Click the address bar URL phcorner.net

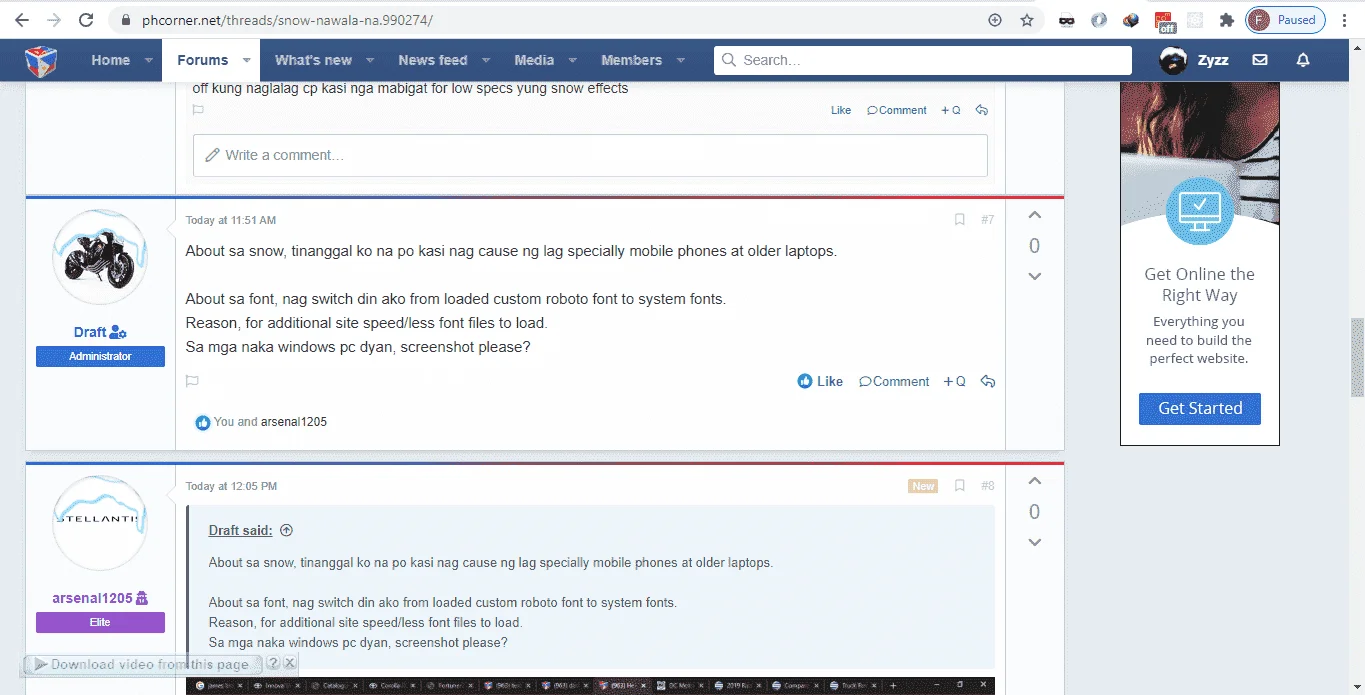pos(287,20)
